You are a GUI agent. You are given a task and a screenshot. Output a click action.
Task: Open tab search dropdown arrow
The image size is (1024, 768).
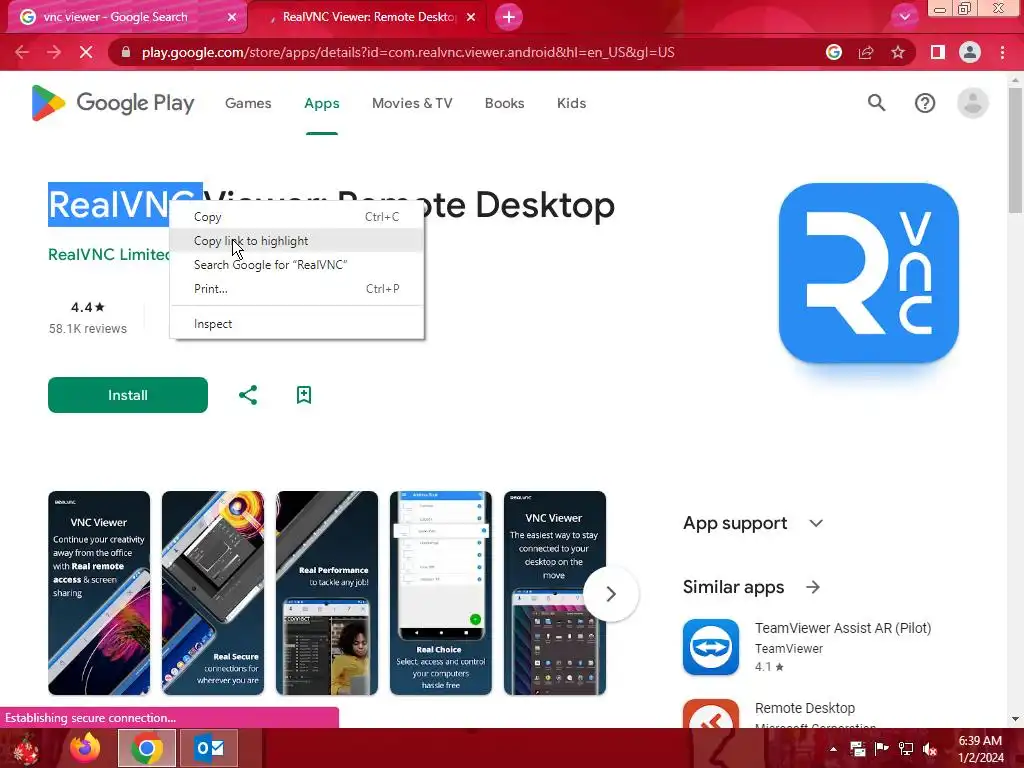904,17
